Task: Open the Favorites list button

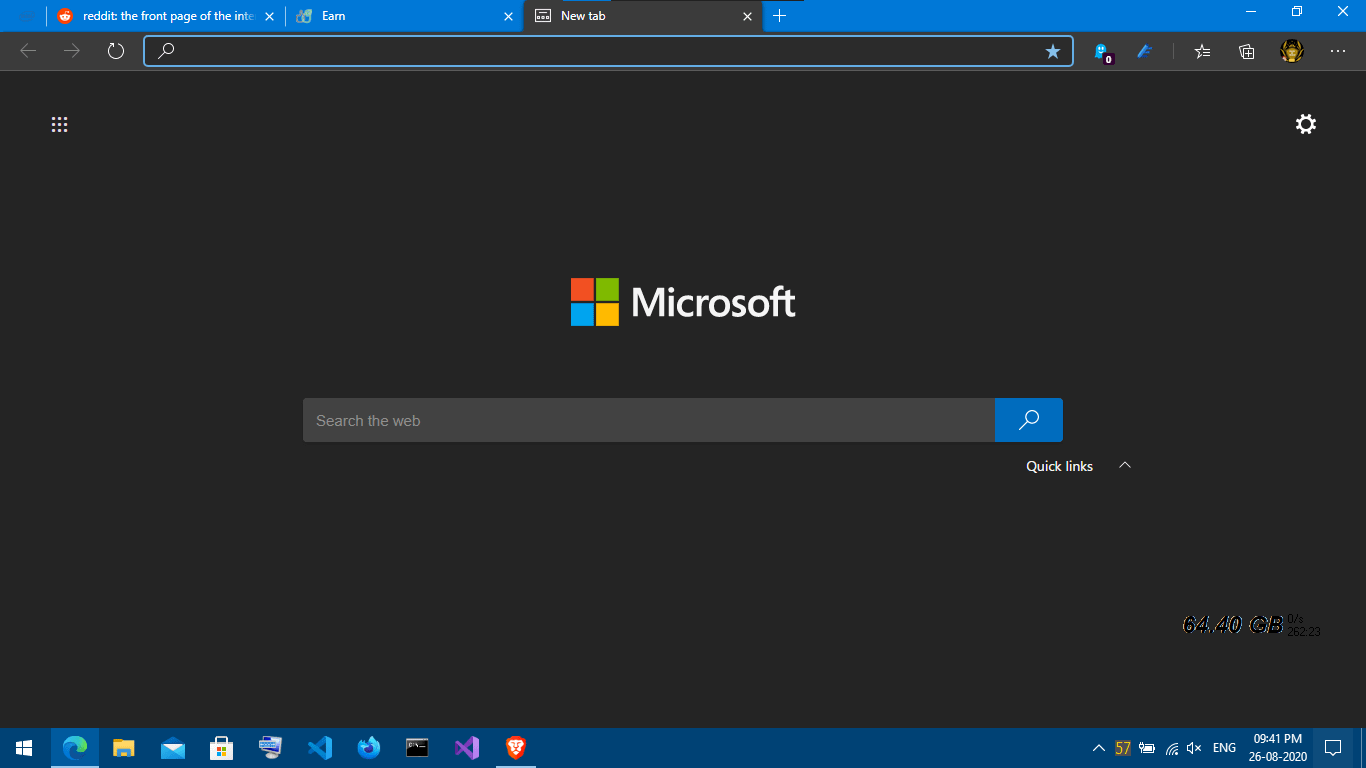Action: 1202,51
